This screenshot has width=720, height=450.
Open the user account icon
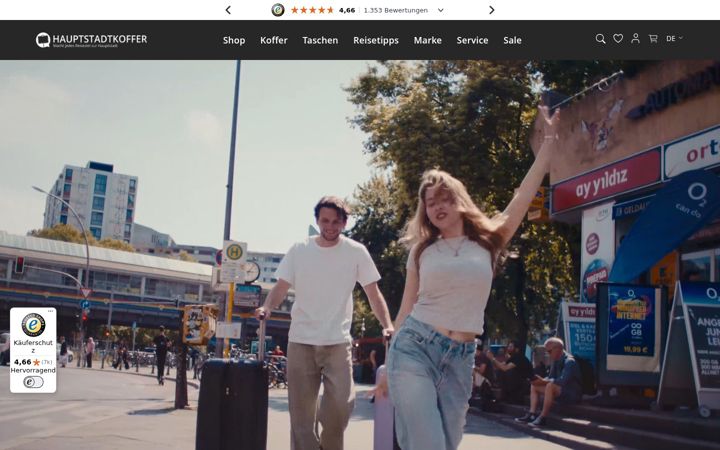635,39
